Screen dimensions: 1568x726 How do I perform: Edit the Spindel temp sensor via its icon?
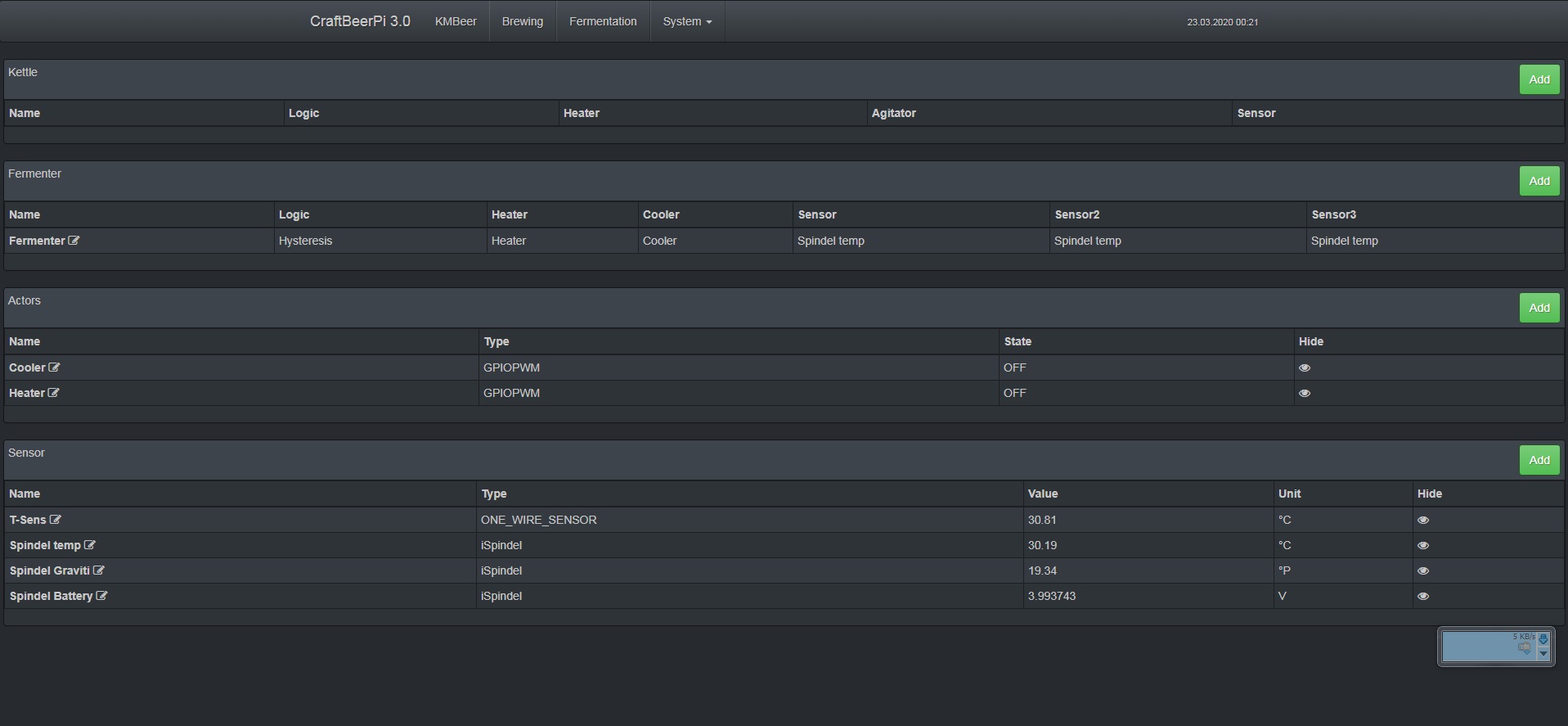90,545
